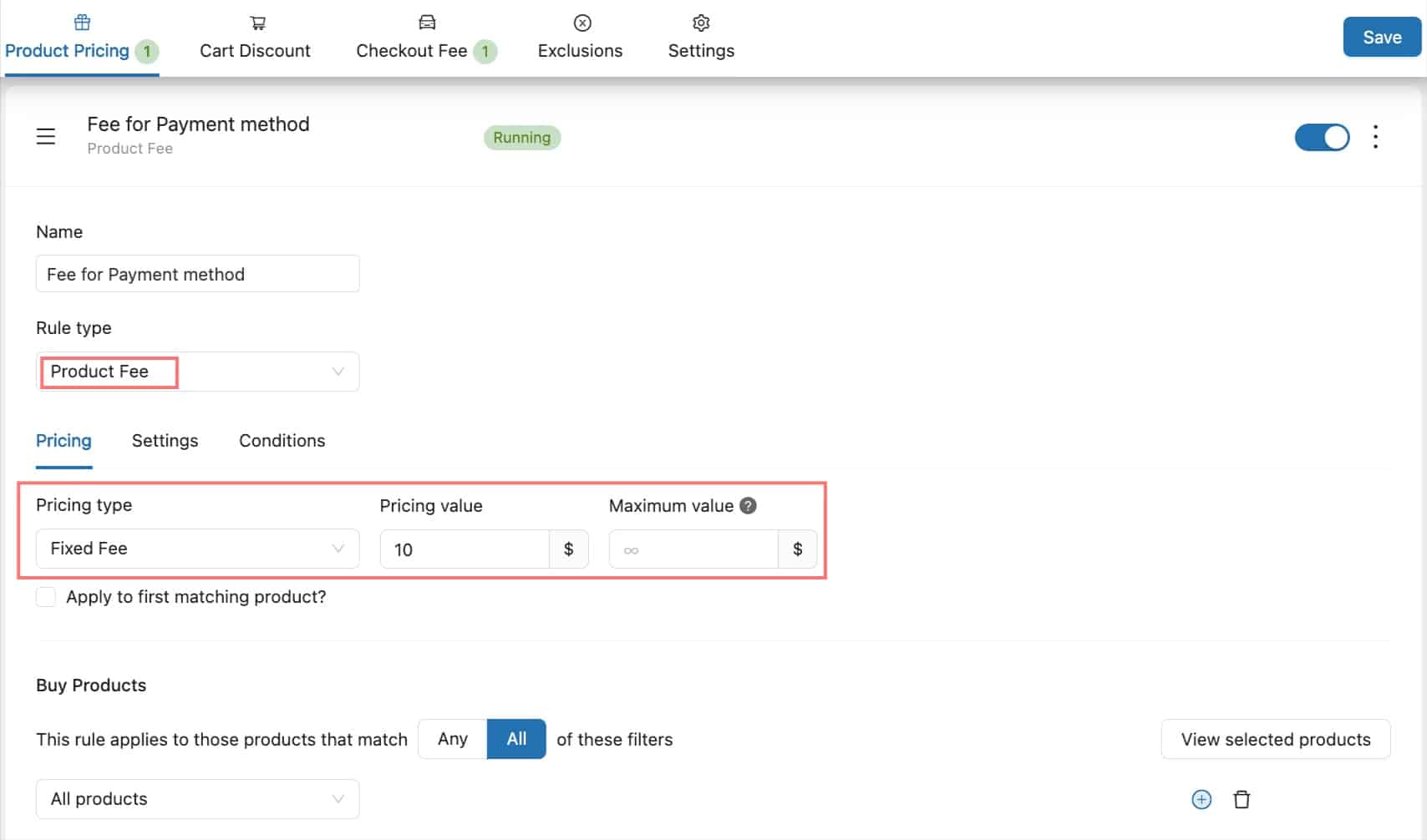Add a new product filter with plus icon

tap(1201, 799)
